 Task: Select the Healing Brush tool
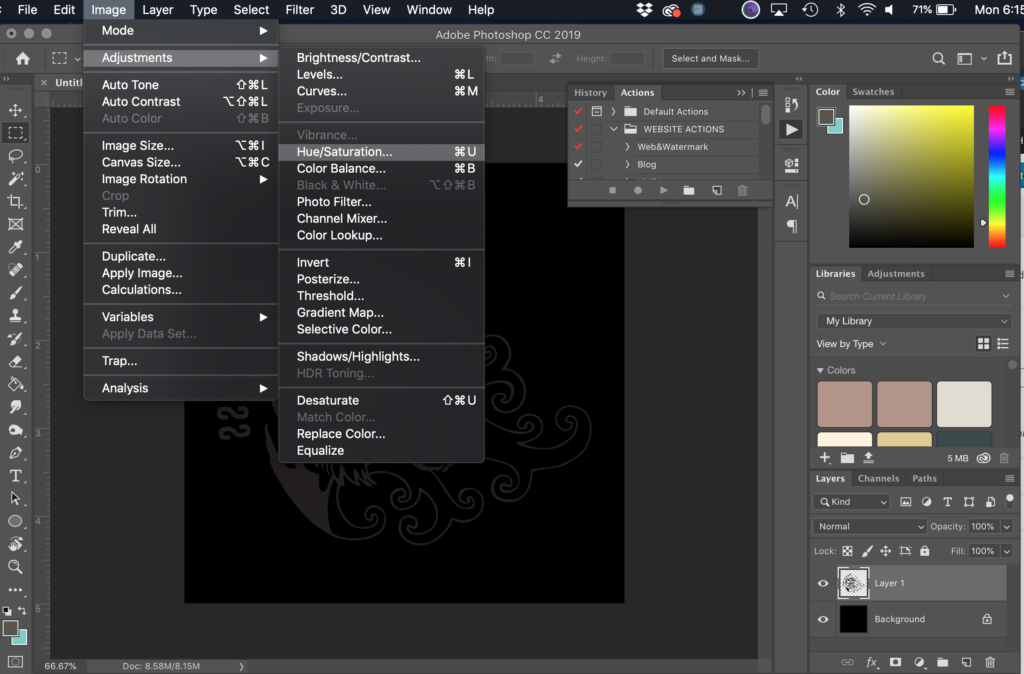click(16, 270)
